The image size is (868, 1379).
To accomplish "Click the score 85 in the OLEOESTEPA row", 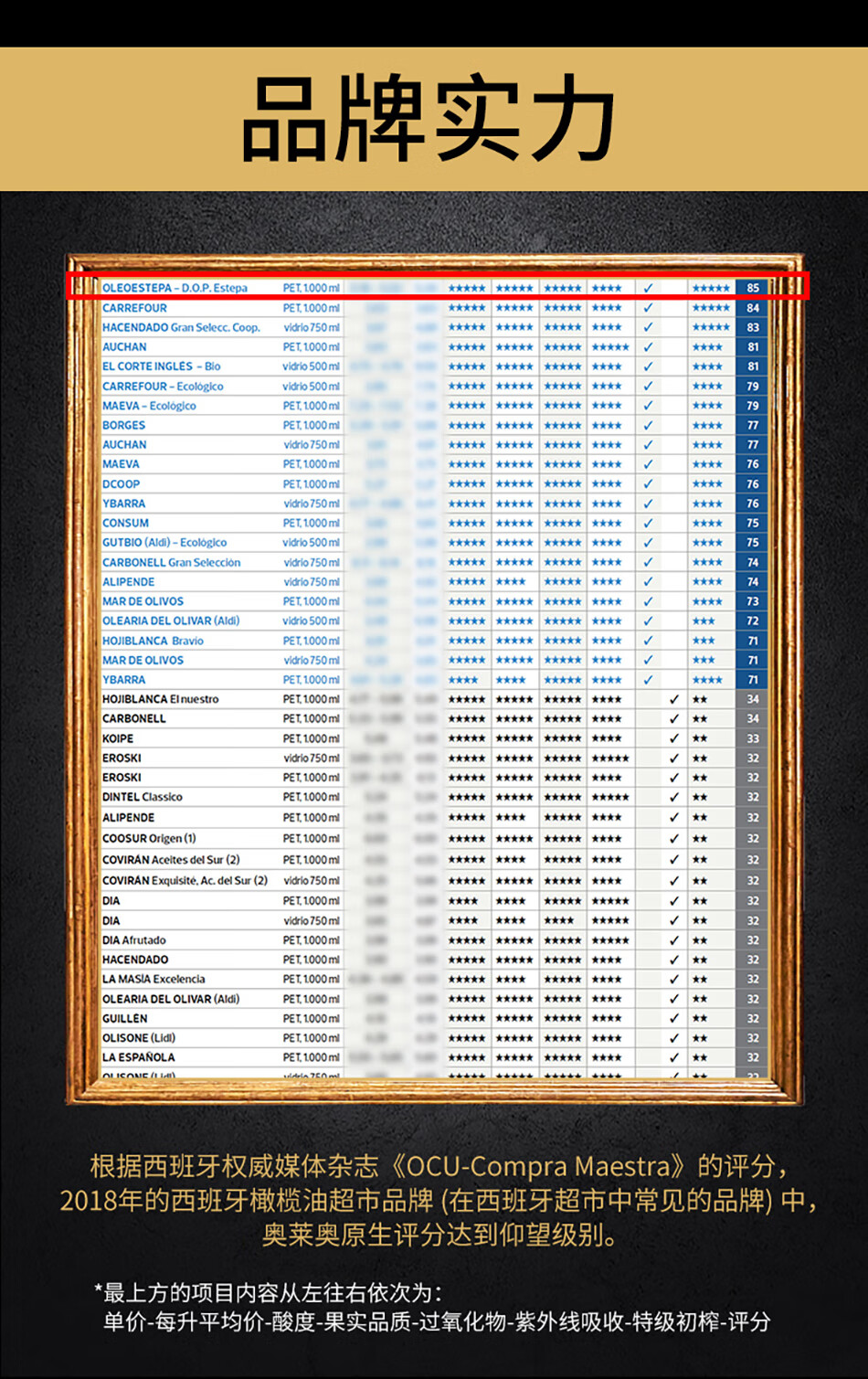I will coord(753,288).
